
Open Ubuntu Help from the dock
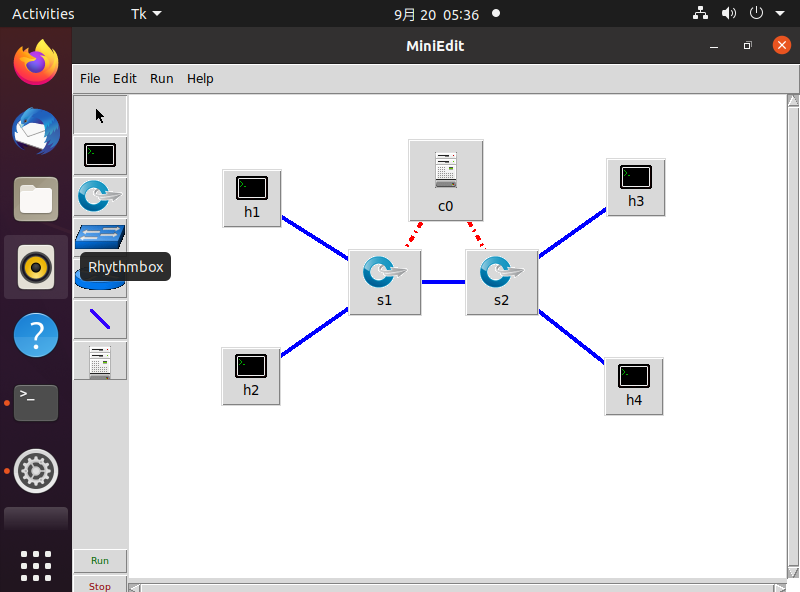(36, 335)
